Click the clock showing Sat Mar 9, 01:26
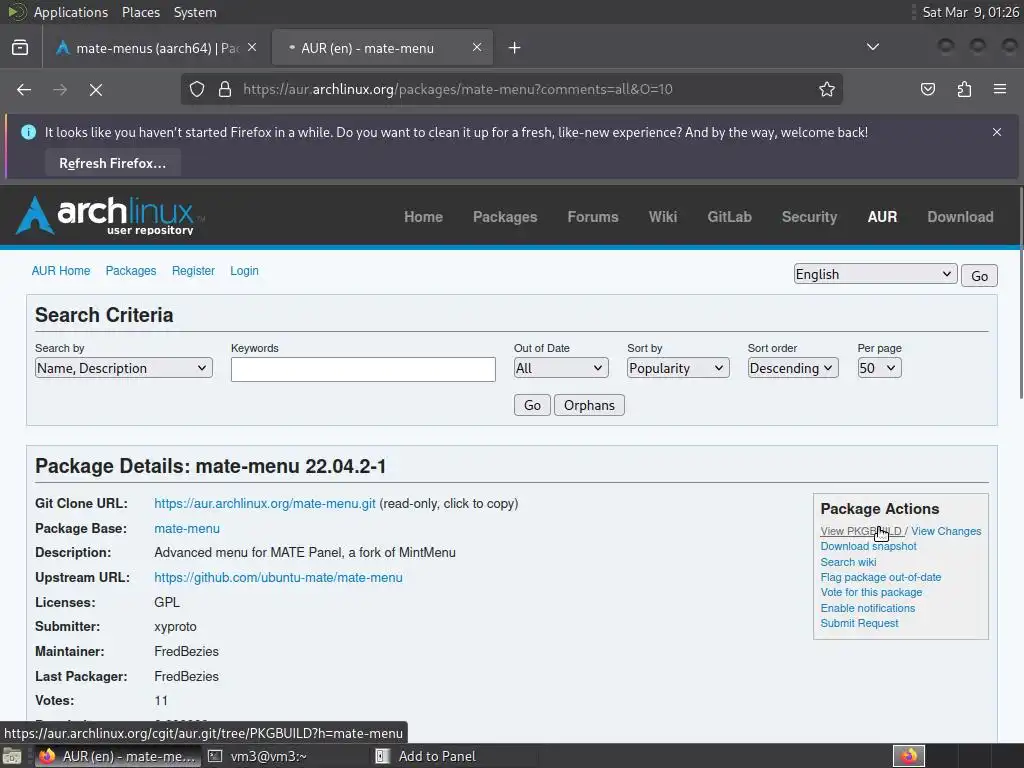Viewport: 1024px width, 768px height. [970, 12]
